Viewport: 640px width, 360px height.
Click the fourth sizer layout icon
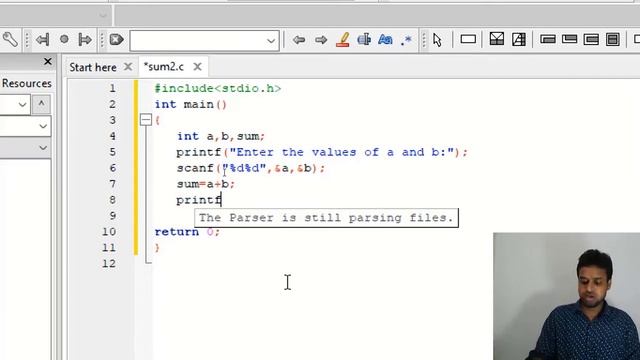[613, 40]
